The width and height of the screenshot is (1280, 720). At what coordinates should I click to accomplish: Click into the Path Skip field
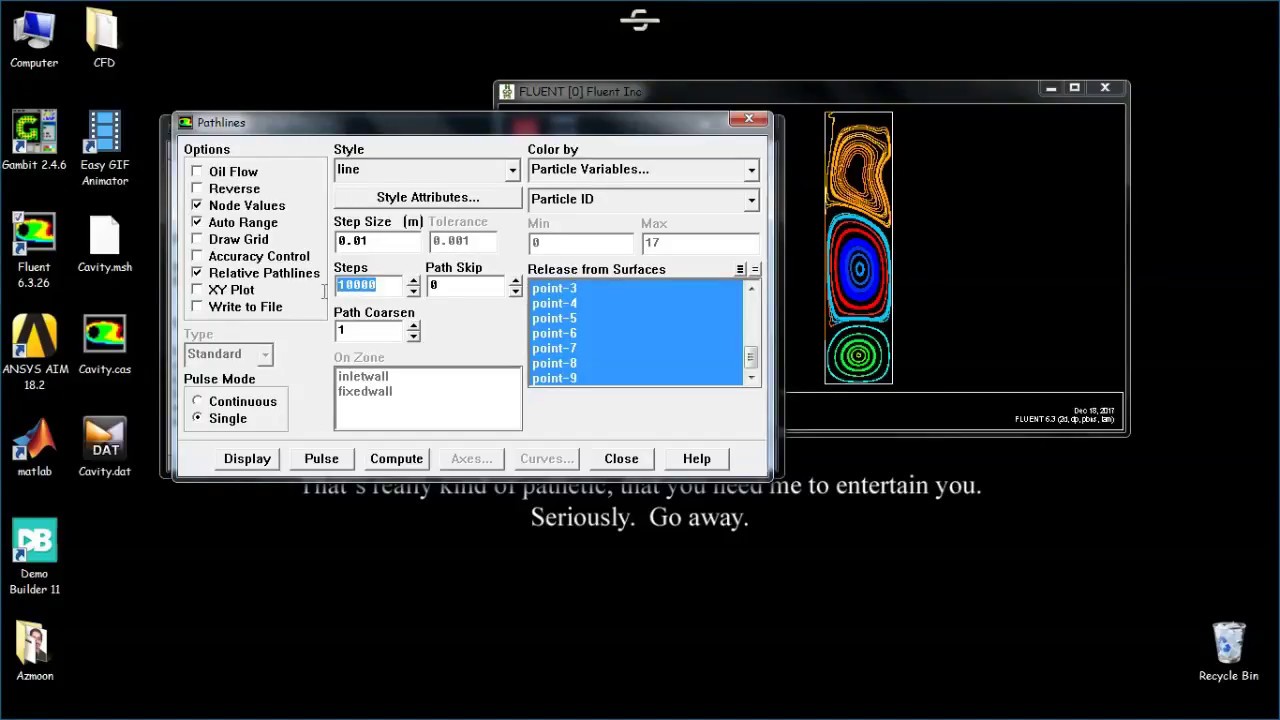pyautogui.click(x=467, y=286)
